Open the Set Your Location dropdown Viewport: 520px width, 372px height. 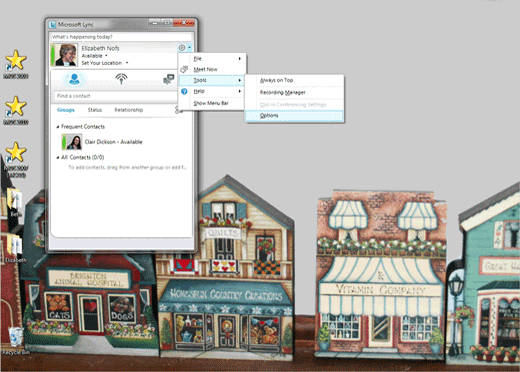pos(105,63)
